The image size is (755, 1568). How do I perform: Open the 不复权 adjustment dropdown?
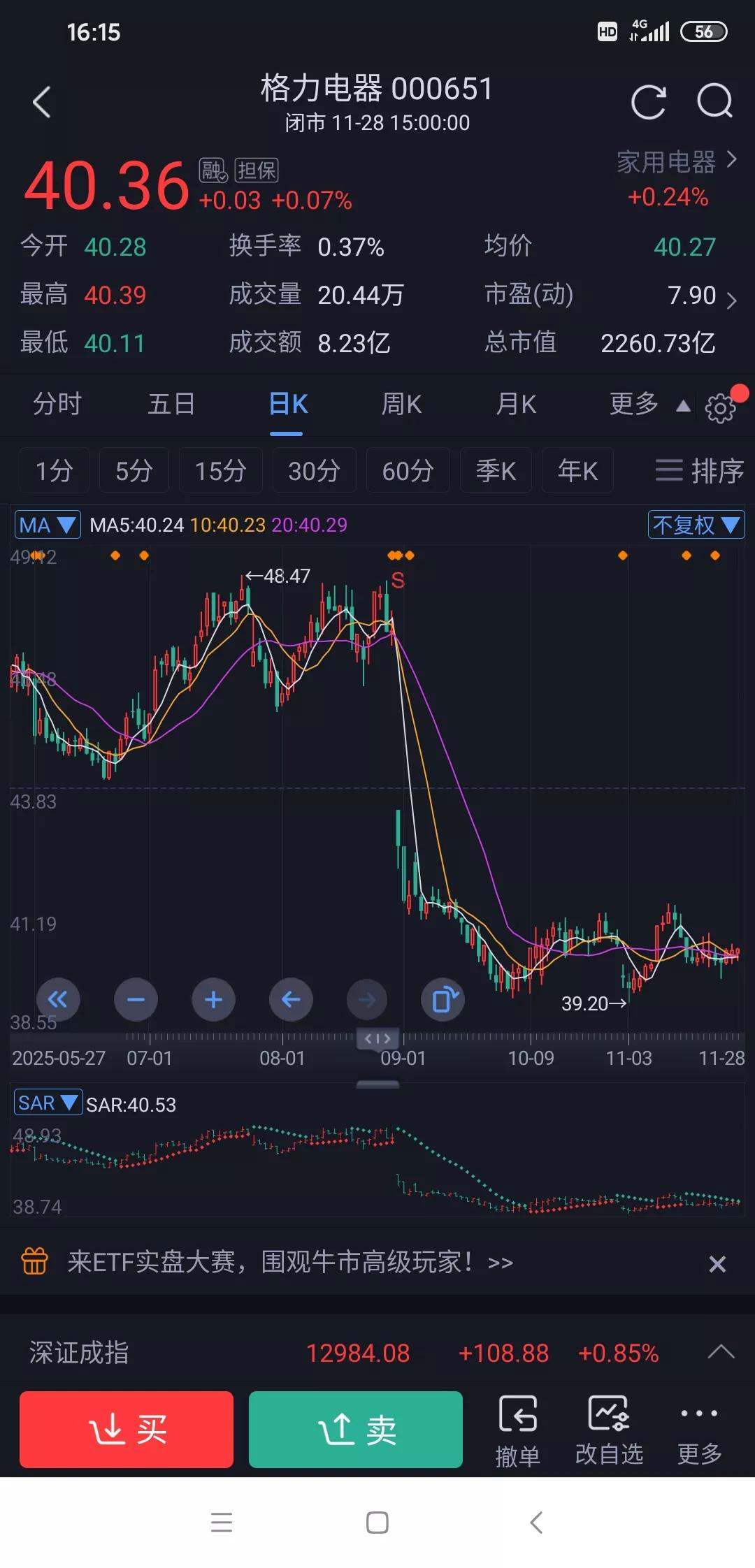point(696,525)
